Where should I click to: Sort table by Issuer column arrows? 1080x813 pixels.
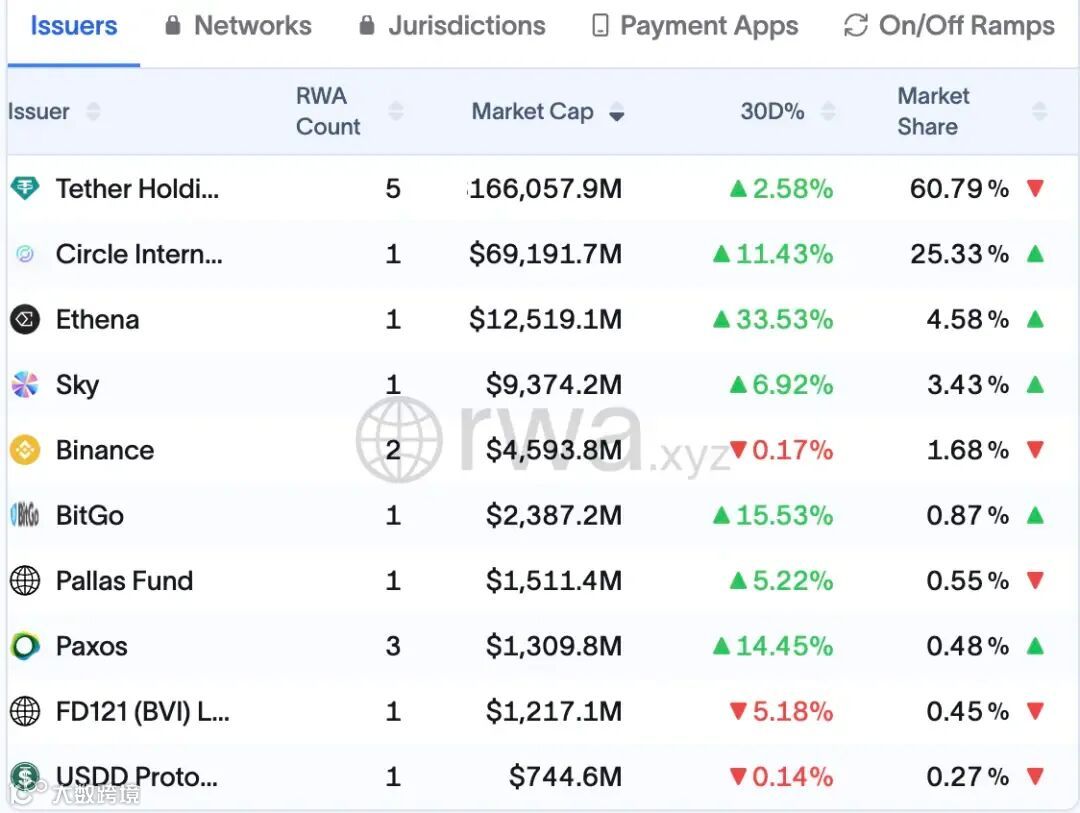93,111
